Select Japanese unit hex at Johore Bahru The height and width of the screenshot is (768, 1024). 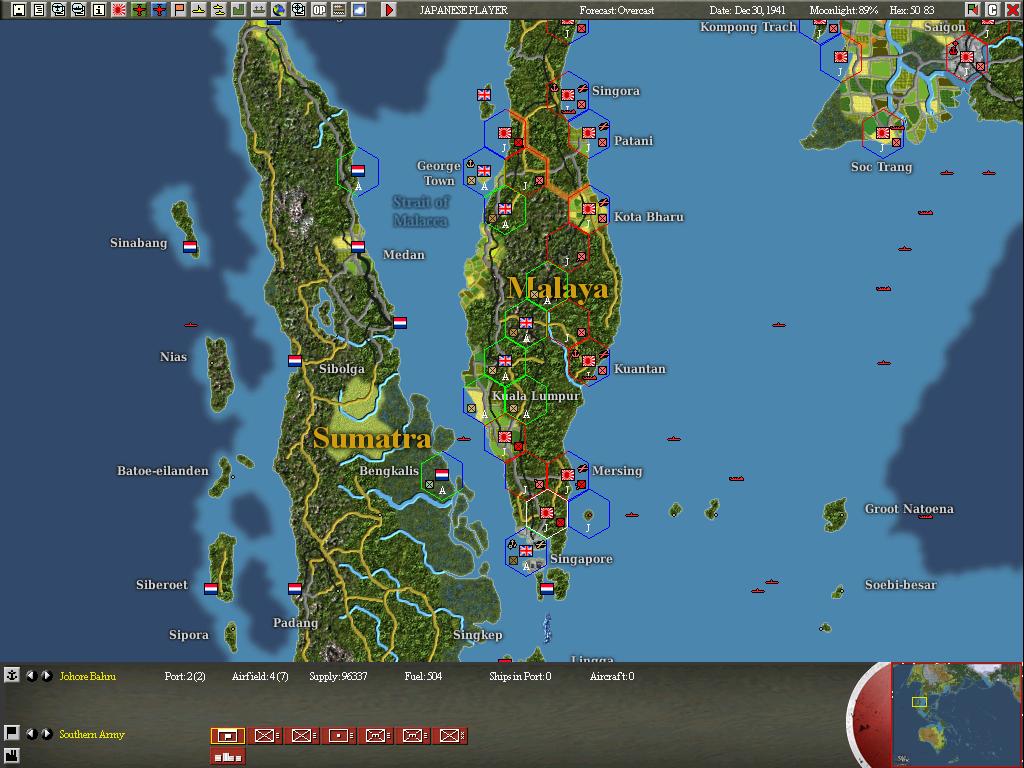(547, 515)
